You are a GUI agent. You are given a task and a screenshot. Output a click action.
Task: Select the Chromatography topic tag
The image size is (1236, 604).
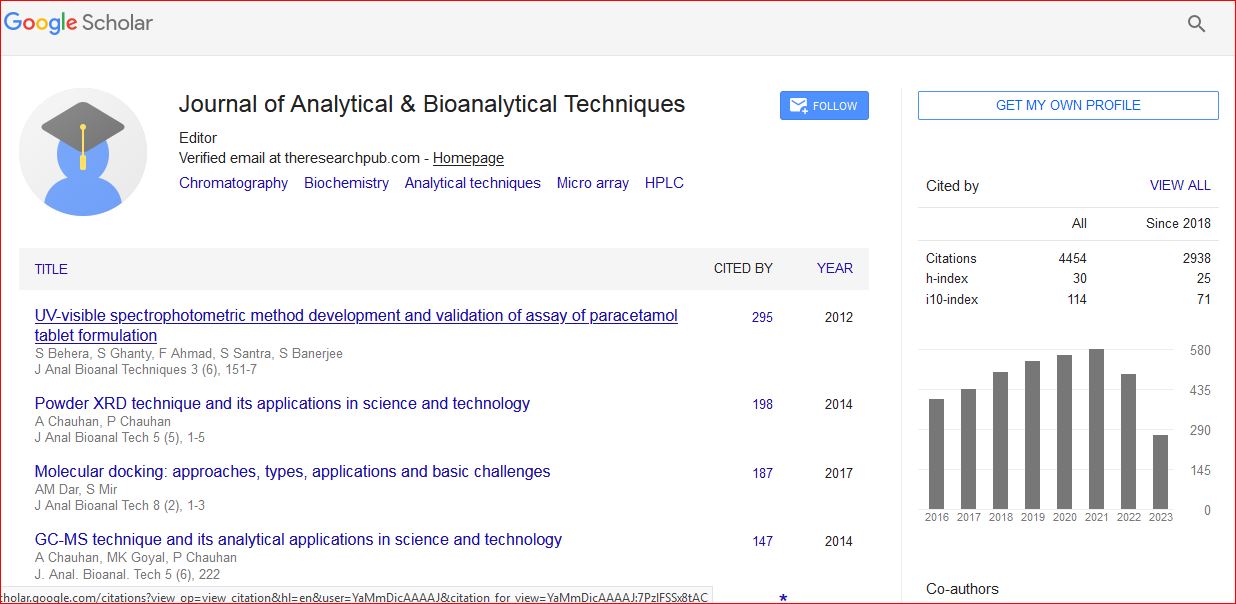(x=233, y=183)
